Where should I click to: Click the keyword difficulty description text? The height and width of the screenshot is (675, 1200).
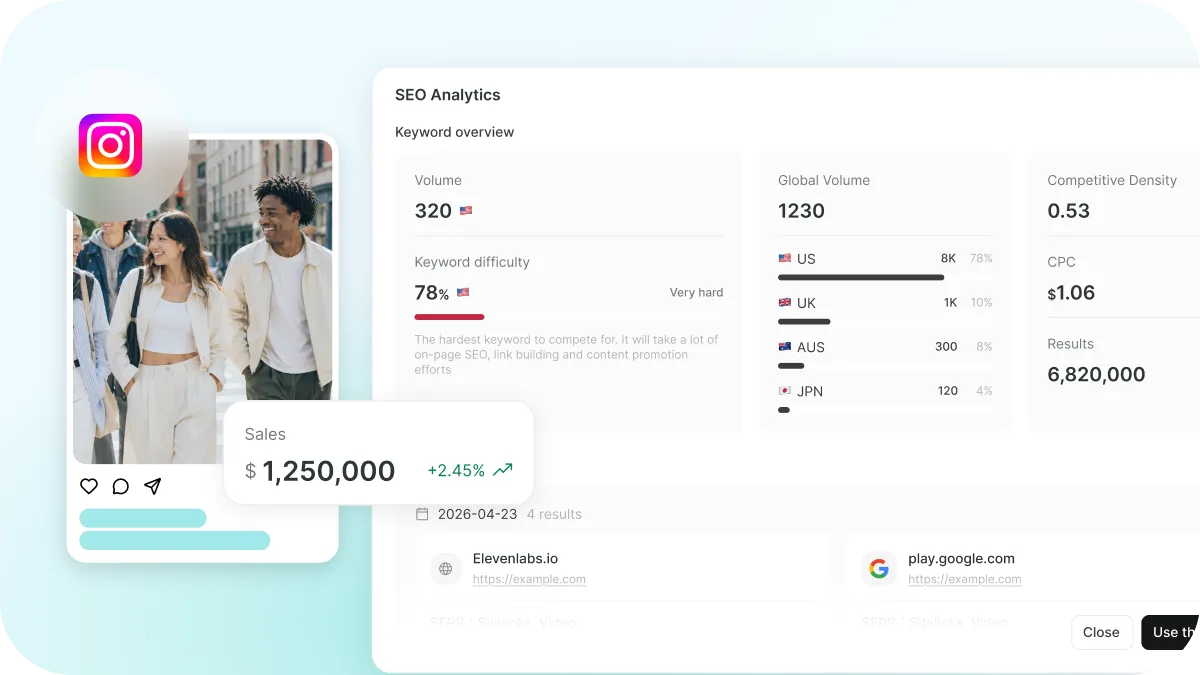567,355
